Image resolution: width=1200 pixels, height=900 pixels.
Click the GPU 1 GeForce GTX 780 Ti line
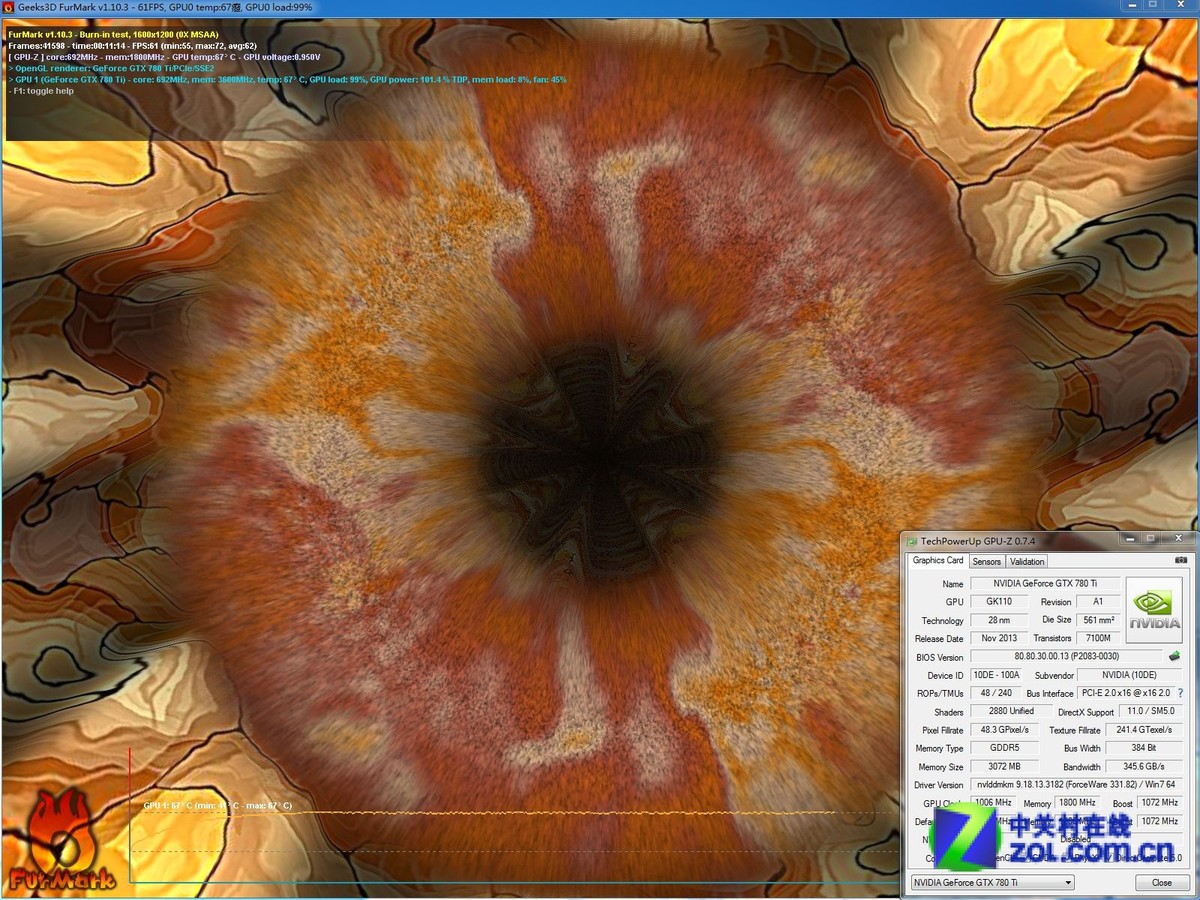click(287, 79)
